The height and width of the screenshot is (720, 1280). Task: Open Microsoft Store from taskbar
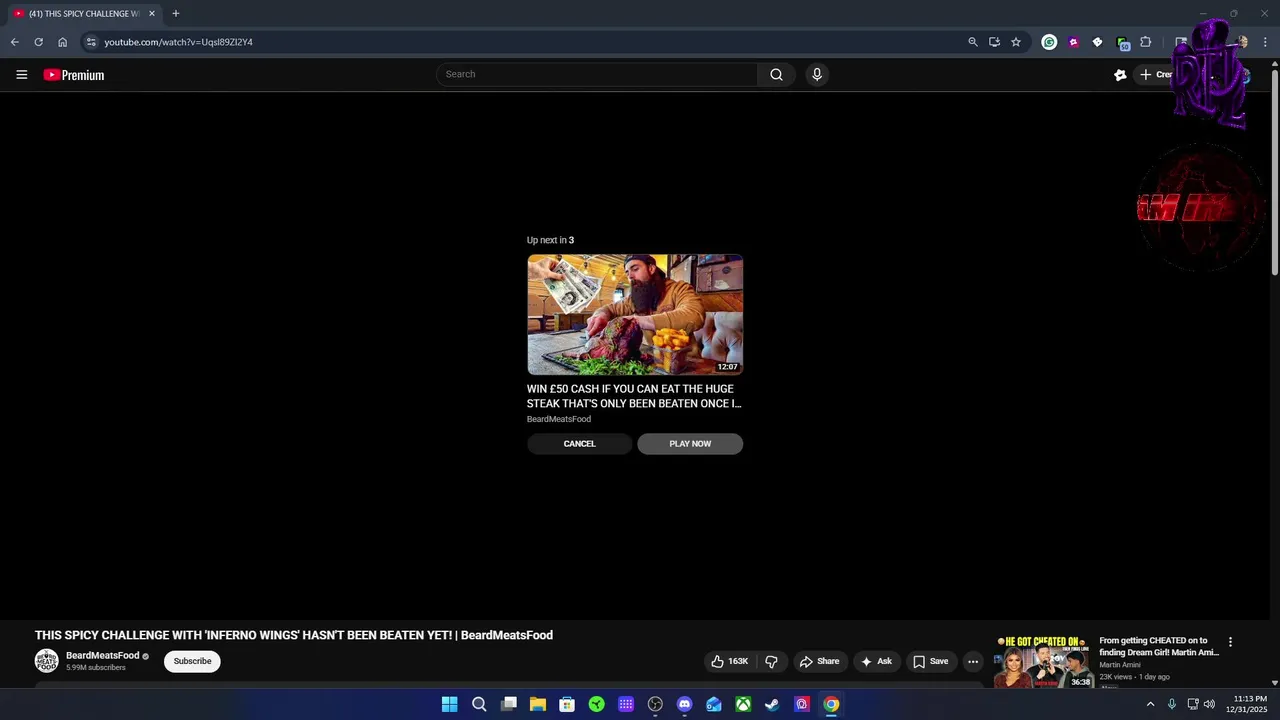coord(567,704)
